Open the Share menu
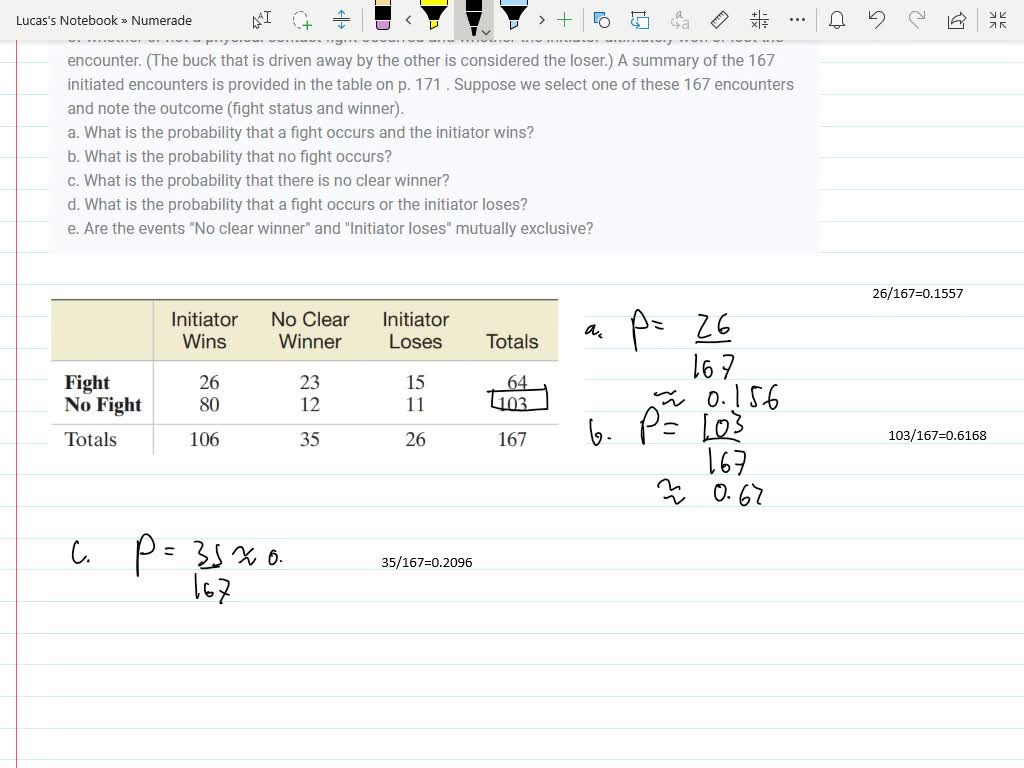 [956, 20]
